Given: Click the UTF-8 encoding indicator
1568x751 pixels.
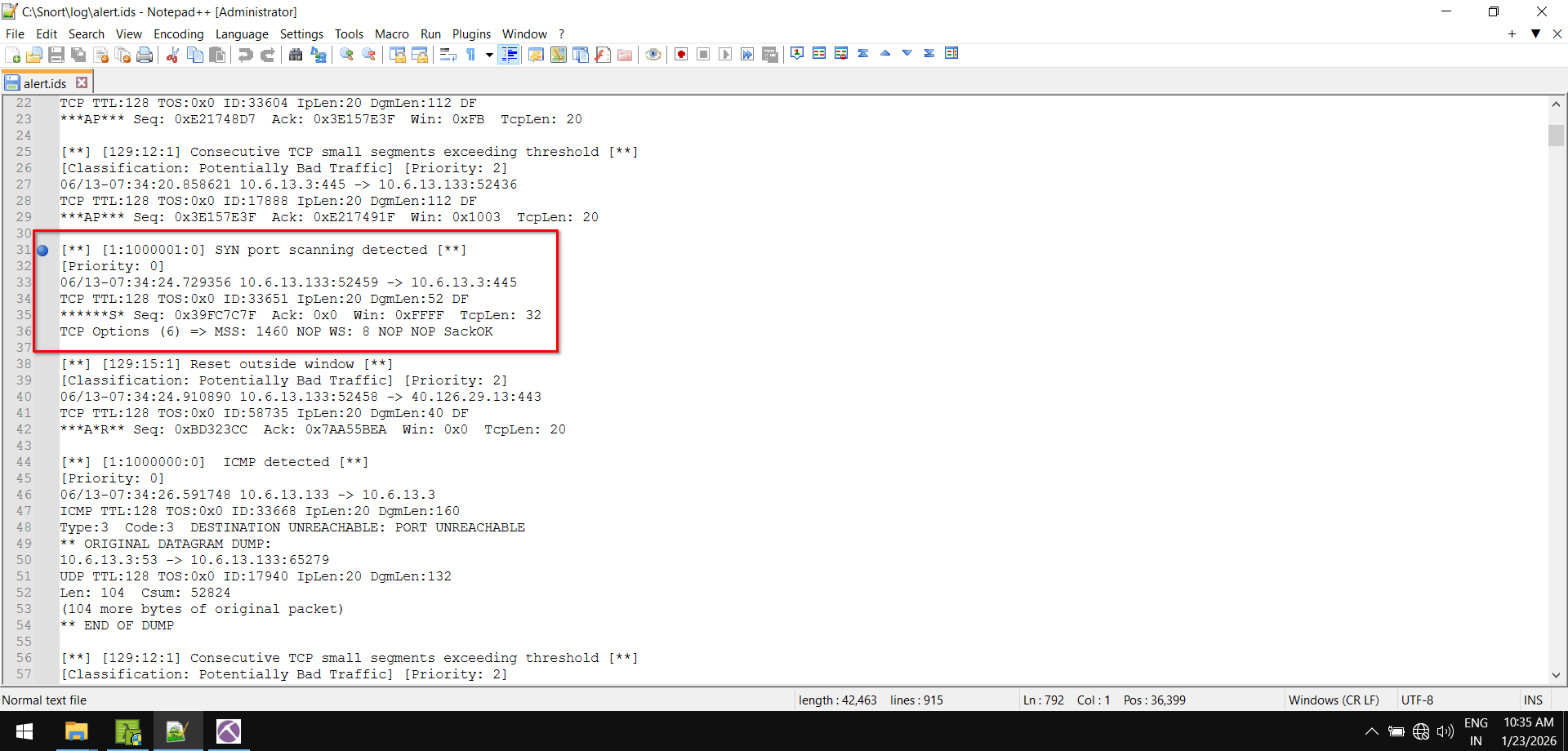Looking at the screenshot, I should tap(1416, 700).
